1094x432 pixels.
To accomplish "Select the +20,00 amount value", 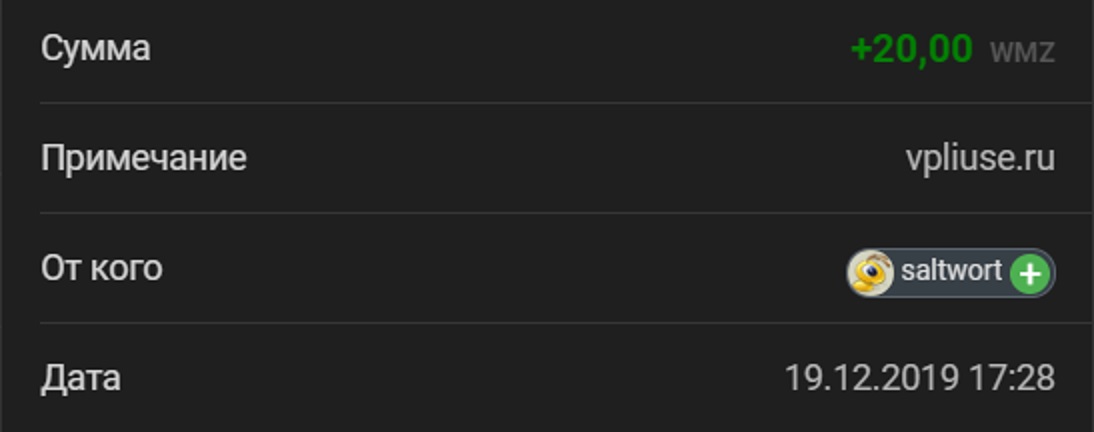I will click(x=911, y=50).
